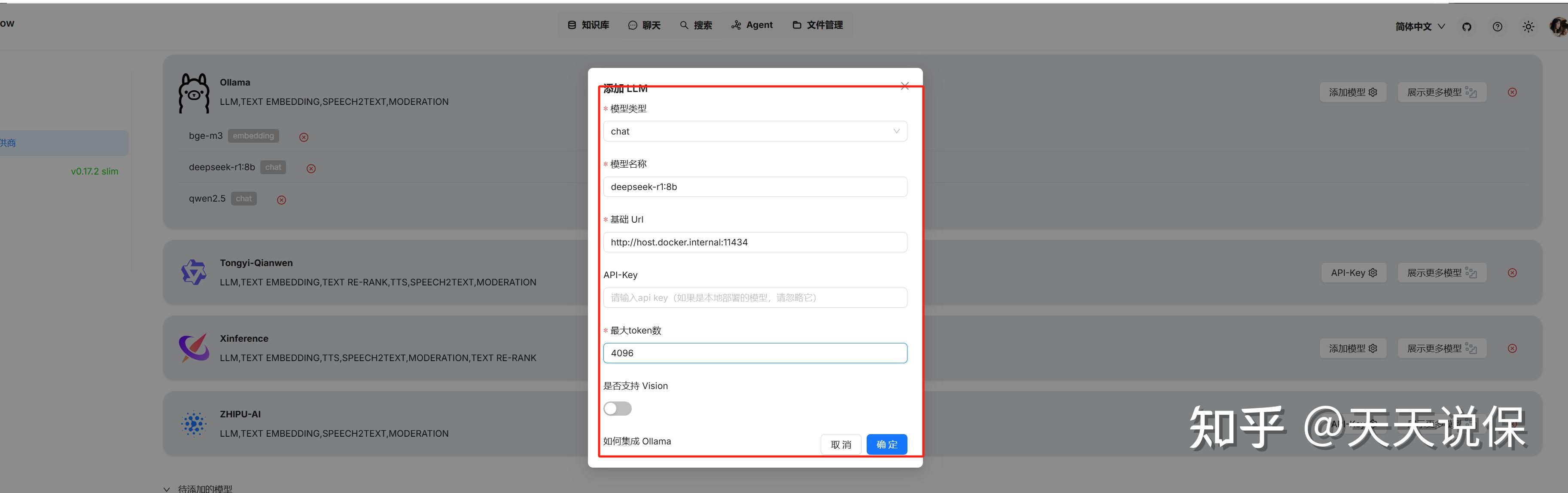Open the help question mark icon
Viewport: 1568px width, 493px height.
(1497, 27)
